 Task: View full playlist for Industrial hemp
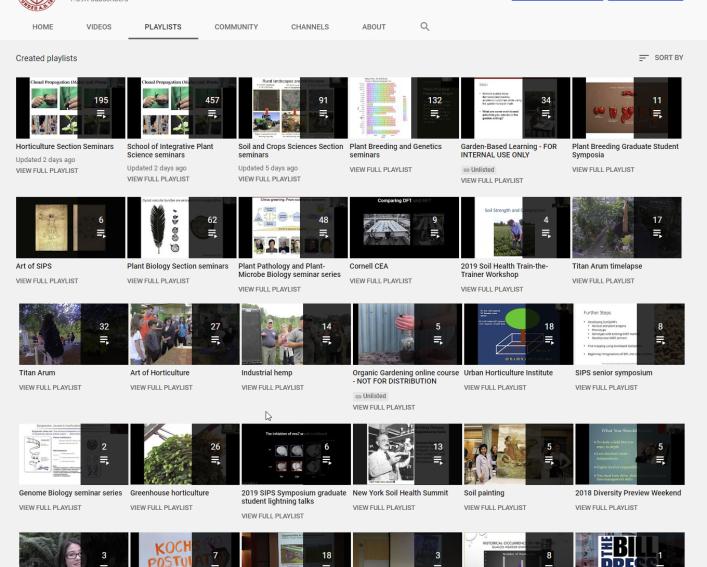[272, 388]
